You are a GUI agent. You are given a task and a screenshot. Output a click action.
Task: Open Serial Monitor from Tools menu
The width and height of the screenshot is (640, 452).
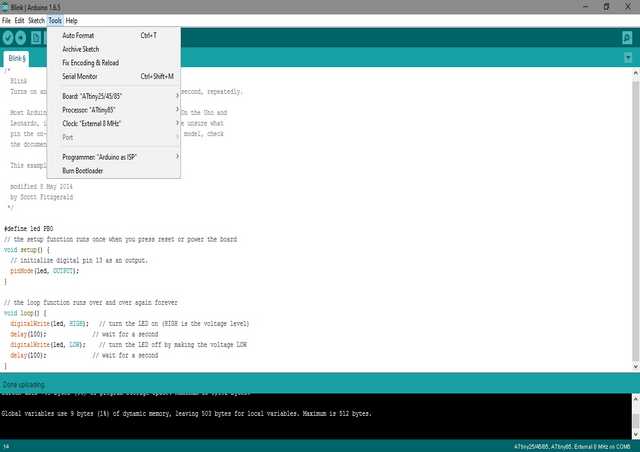coord(113,76)
